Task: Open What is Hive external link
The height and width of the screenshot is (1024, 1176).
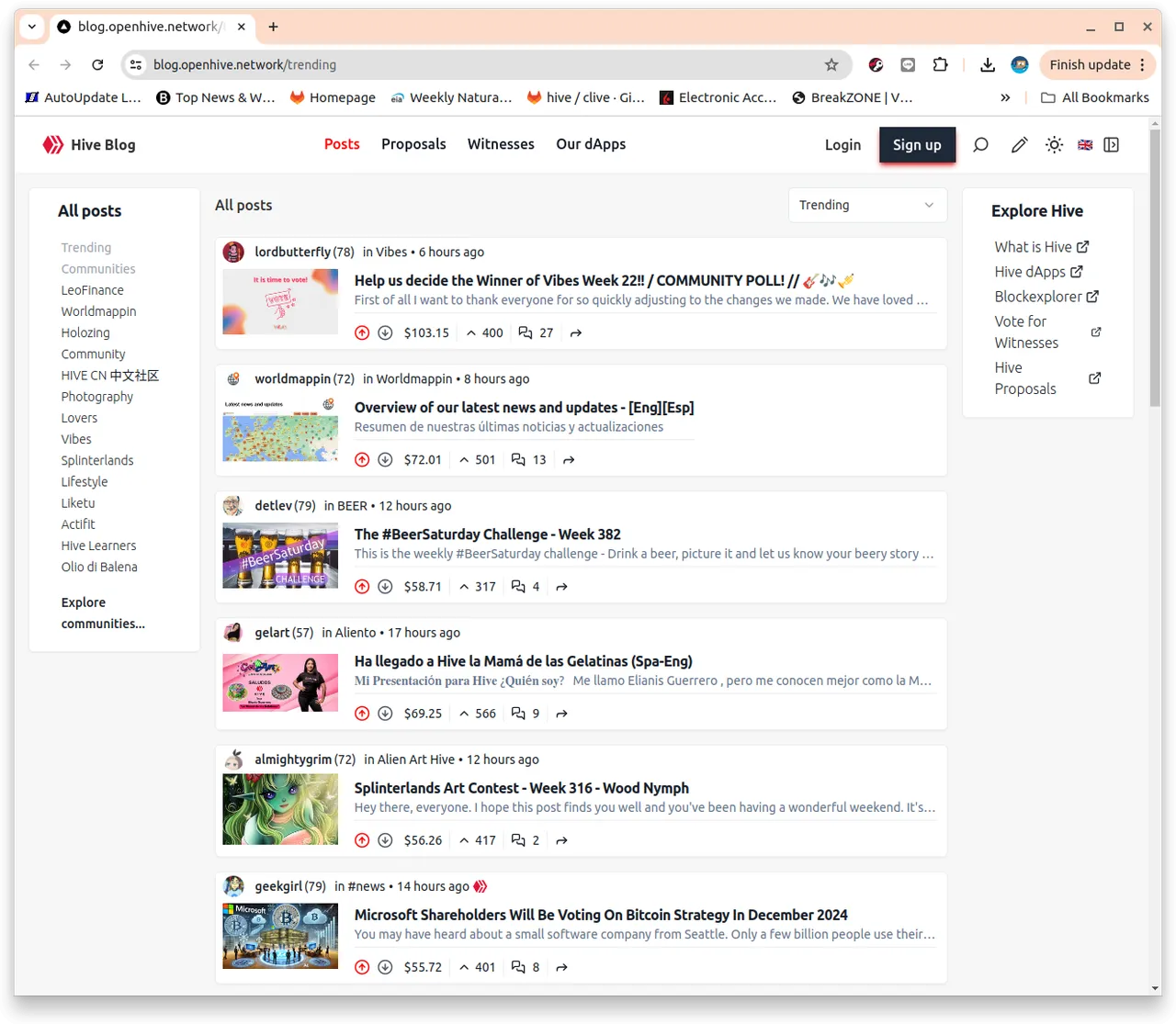Action: [1041, 247]
